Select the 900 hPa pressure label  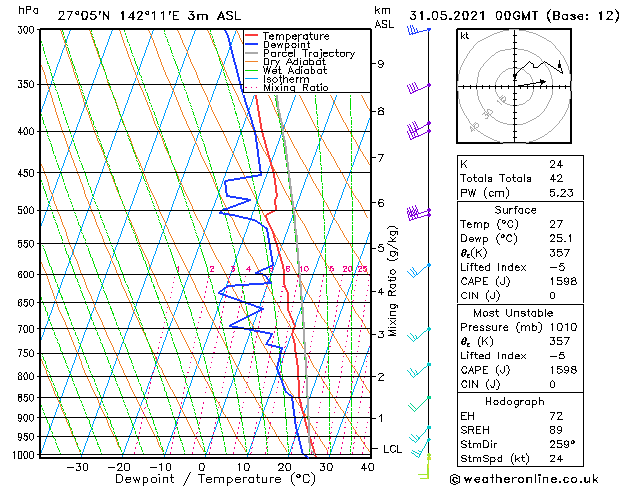click(28, 418)
